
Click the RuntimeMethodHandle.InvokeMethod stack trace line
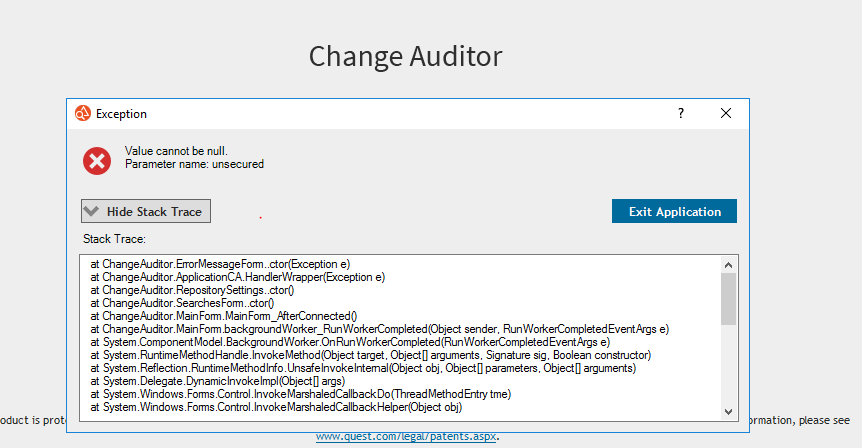coord(371,355)
